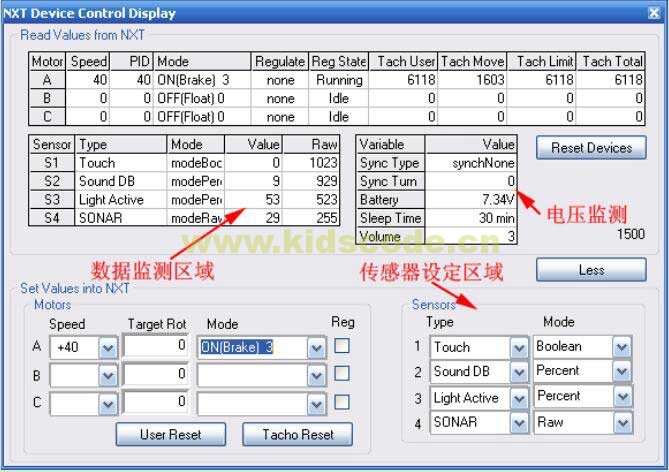669x472 pixels.
Task: Click motor A Target Rot input field
Action: coord(156,345)
